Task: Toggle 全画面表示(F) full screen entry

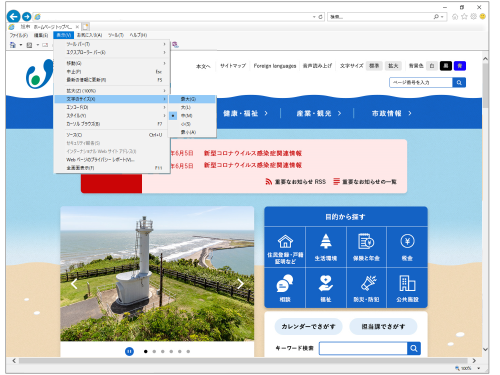Action: pyautogui.click(x=112, y=168)
